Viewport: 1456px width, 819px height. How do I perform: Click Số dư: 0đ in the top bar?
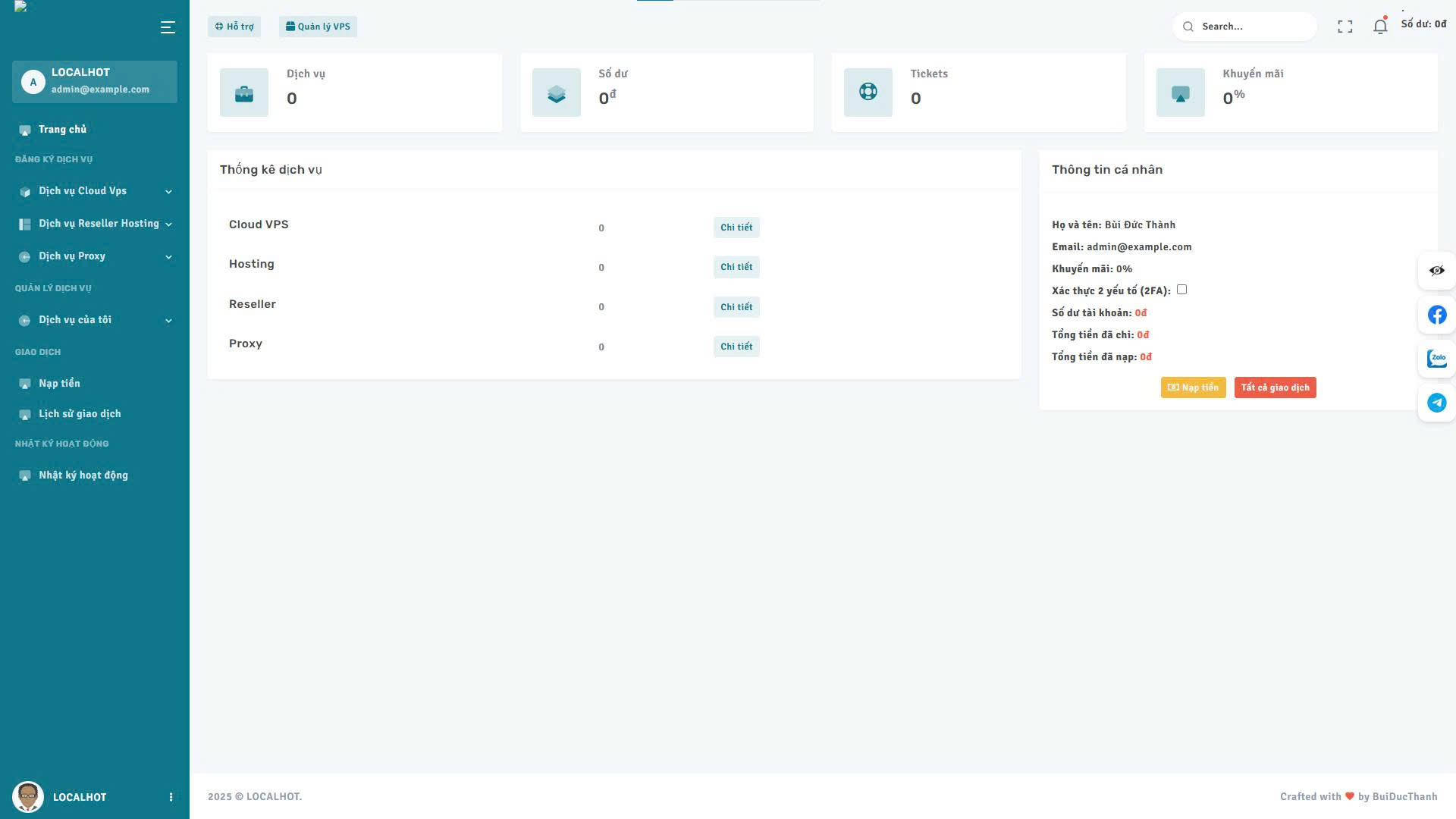pyautogui.click(x=1423, y=24)
